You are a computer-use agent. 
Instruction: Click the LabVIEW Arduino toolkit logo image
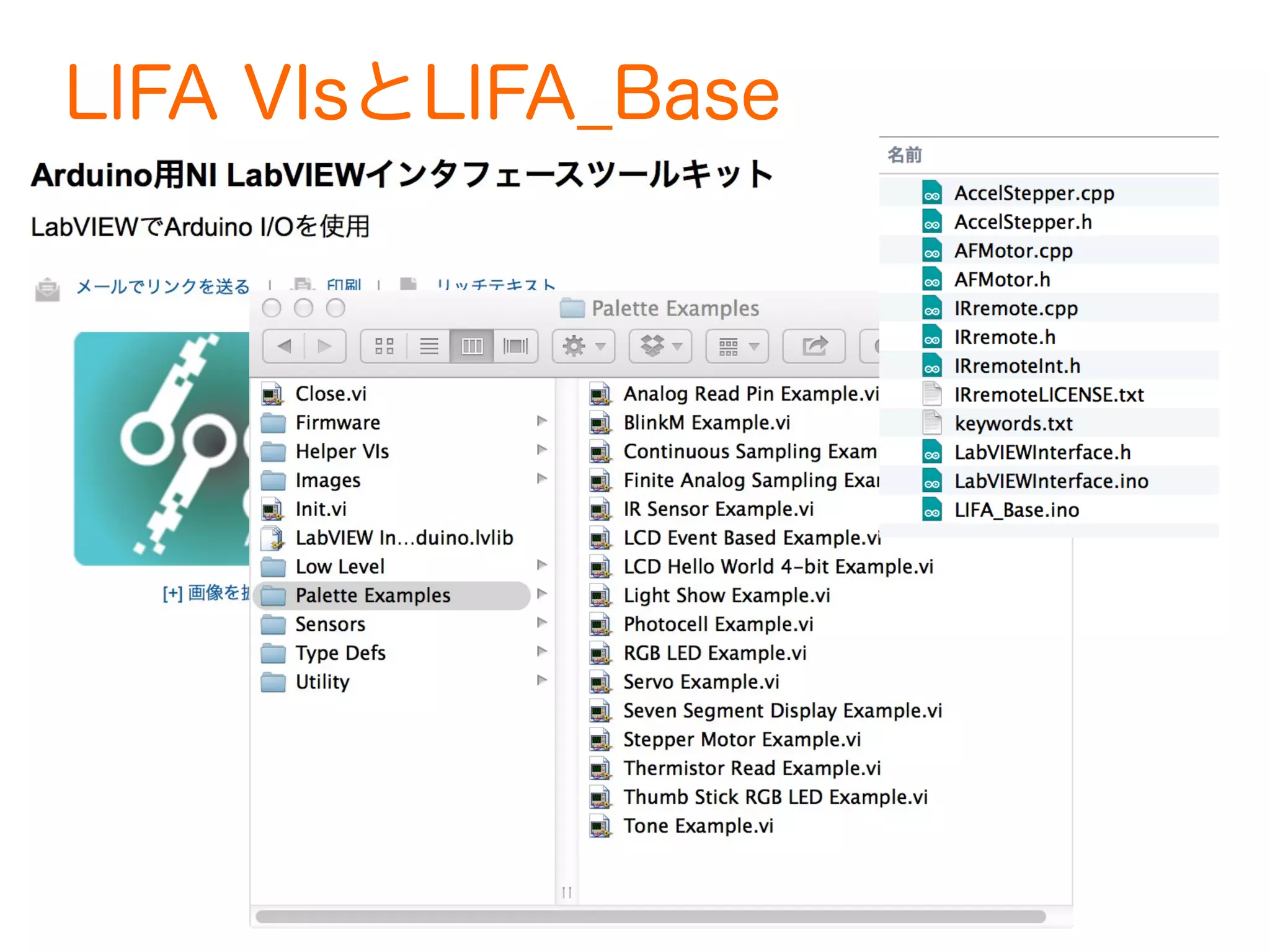(162, 448)
